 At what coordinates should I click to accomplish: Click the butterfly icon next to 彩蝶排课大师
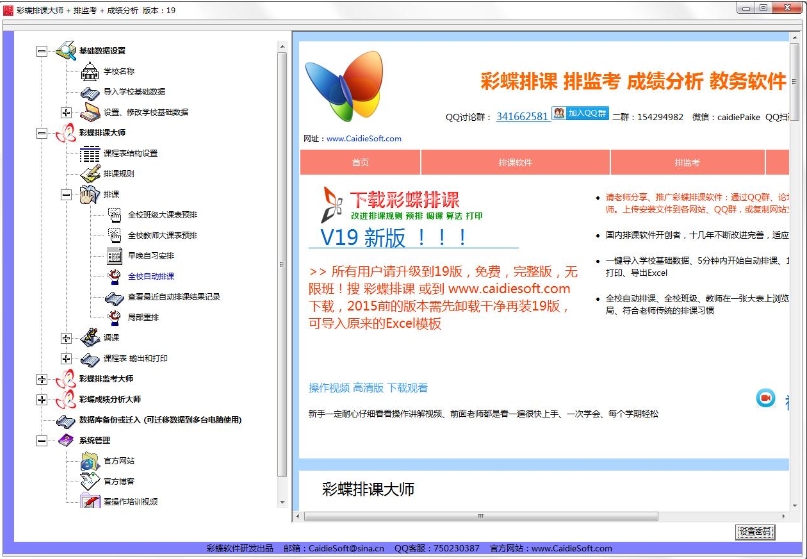pyautogui.click(x=65, y=133)
